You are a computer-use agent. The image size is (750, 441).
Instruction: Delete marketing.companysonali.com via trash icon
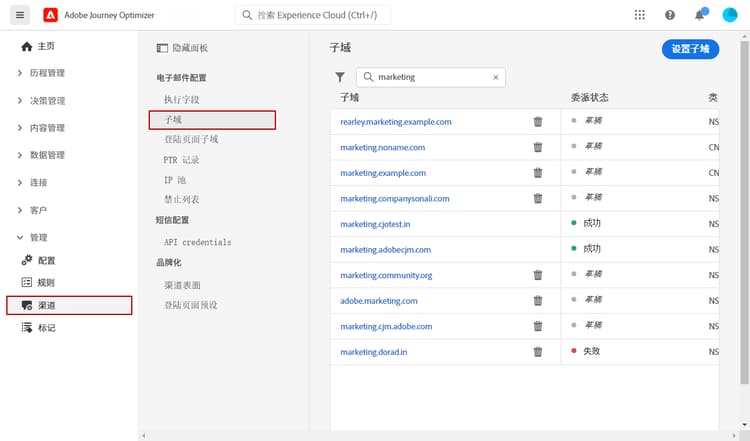538,198
